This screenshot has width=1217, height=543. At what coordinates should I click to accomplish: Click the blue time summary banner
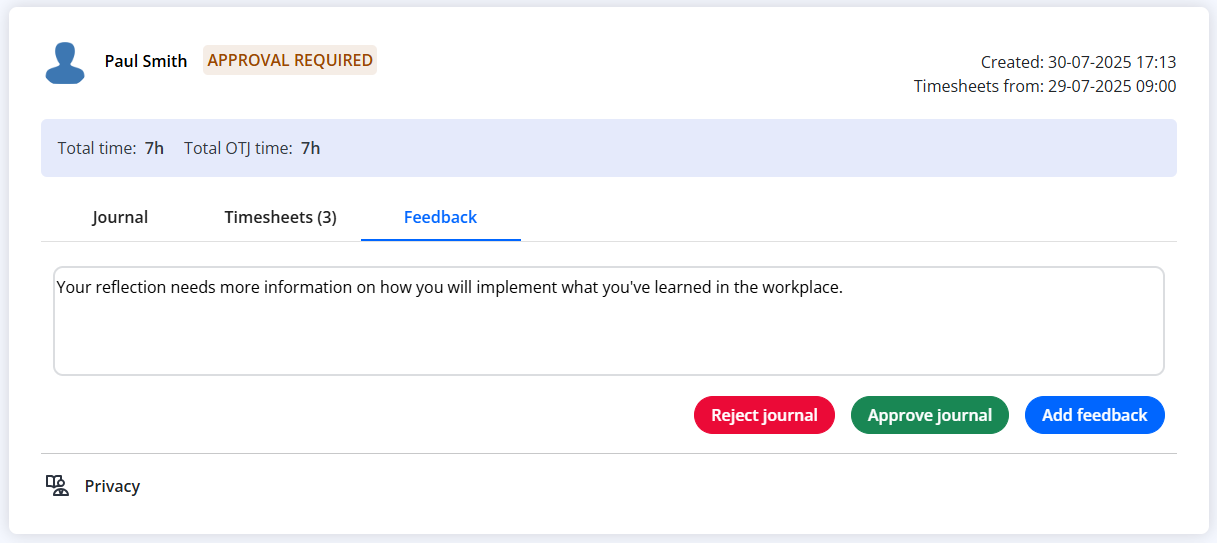pyautogui.click(x=609, y=148)
